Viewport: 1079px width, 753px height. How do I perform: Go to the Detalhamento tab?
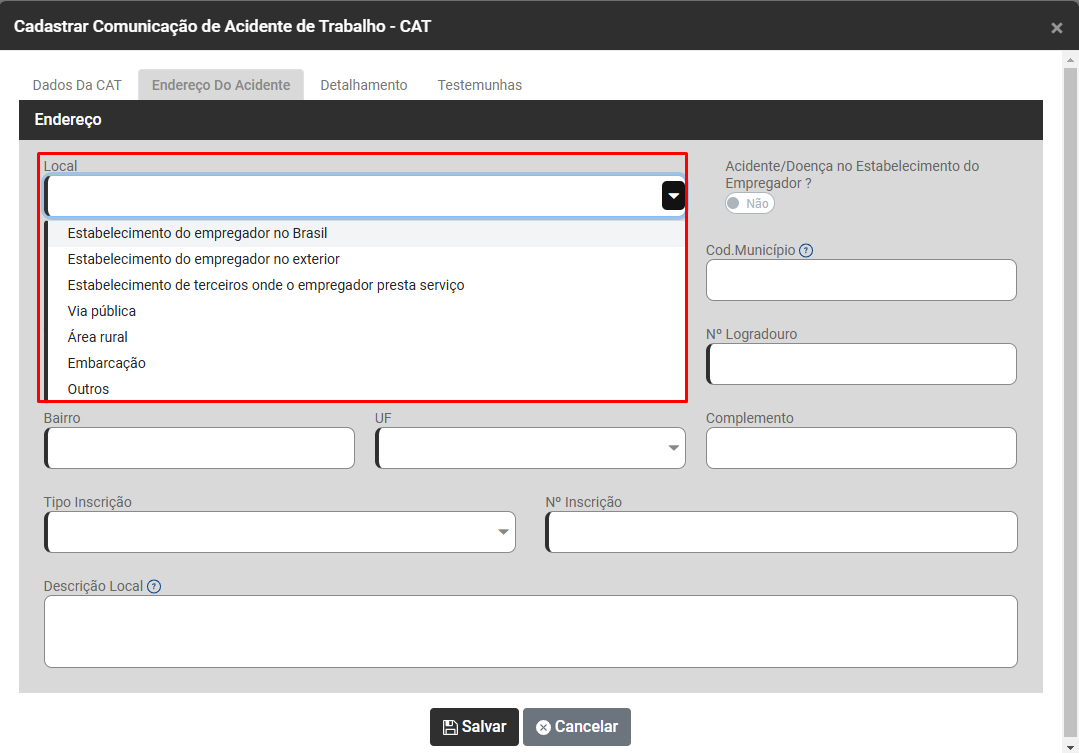click(364, 85)
